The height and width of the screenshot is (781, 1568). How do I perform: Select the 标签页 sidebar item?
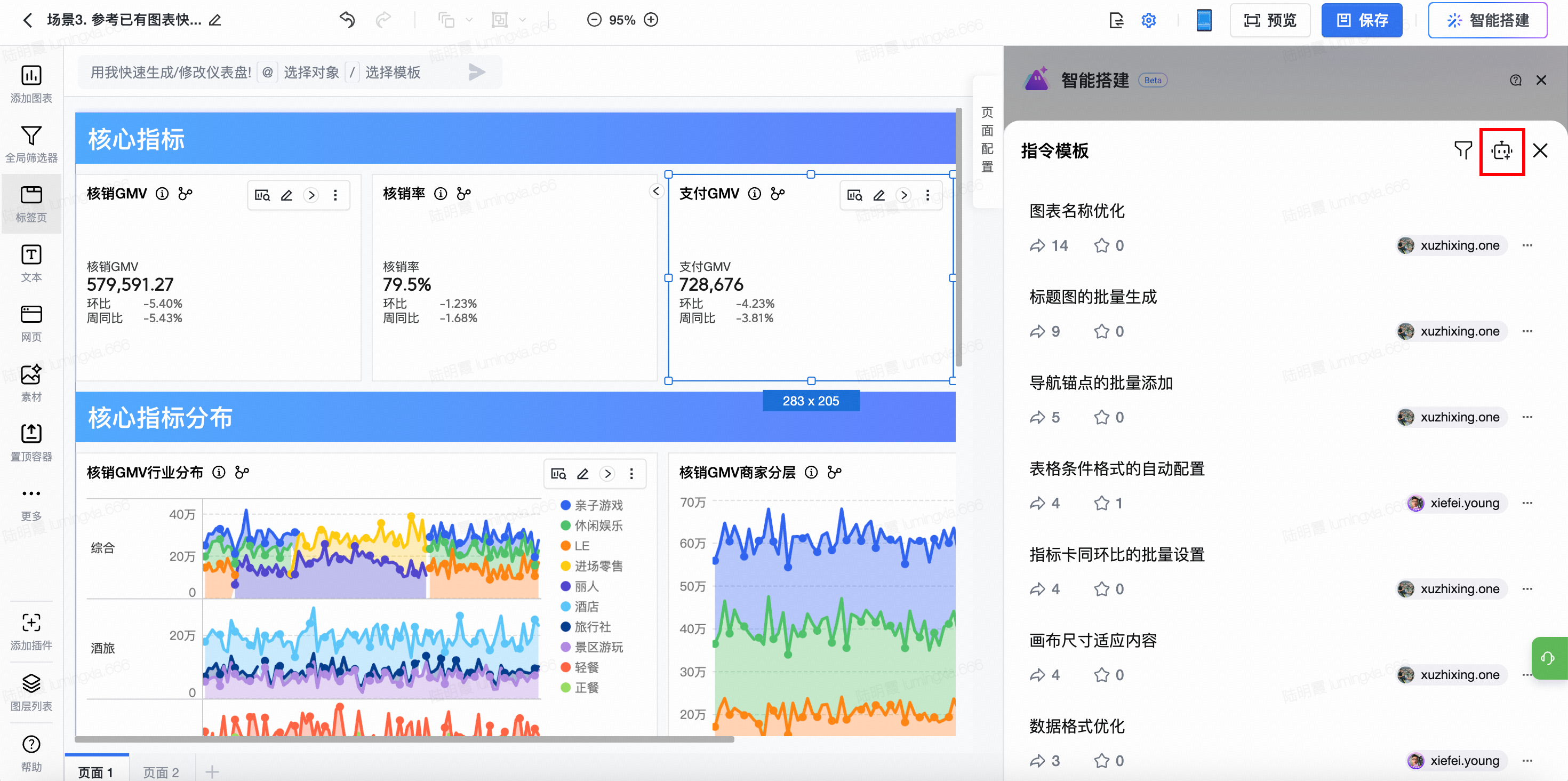[31, 203]
